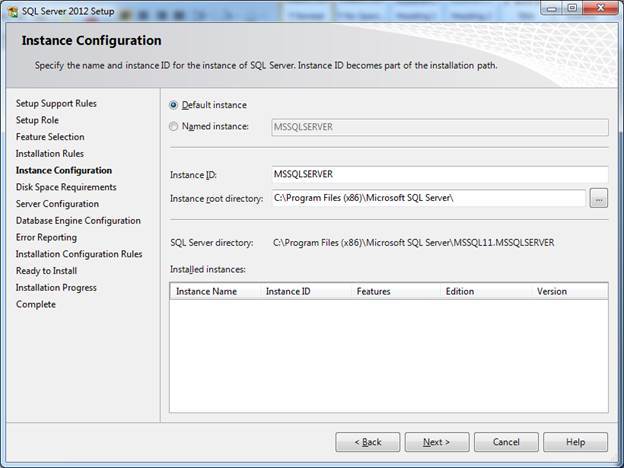
Task: Click the SQL Server directory path text
Action: [413, 243]
